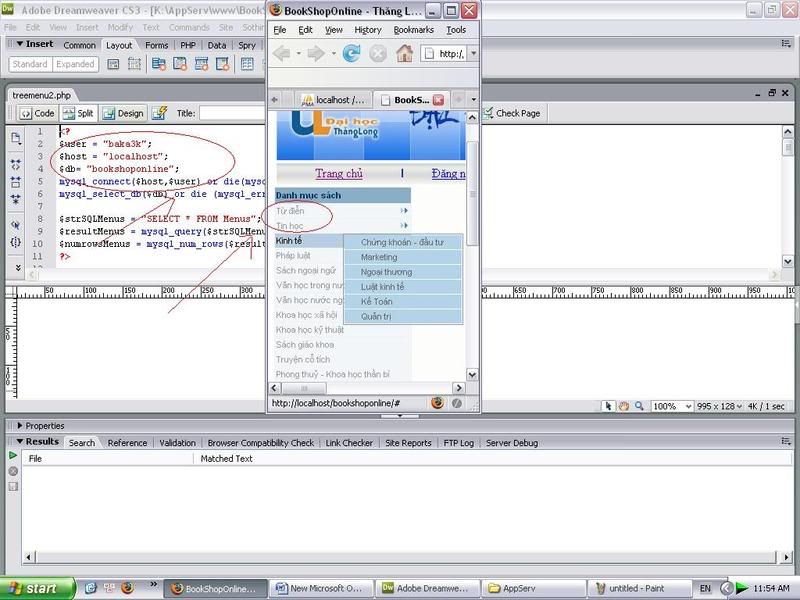Click the Firefox vertical scrollbar thumb
800x600 pixels.
(x=472, y=194)
